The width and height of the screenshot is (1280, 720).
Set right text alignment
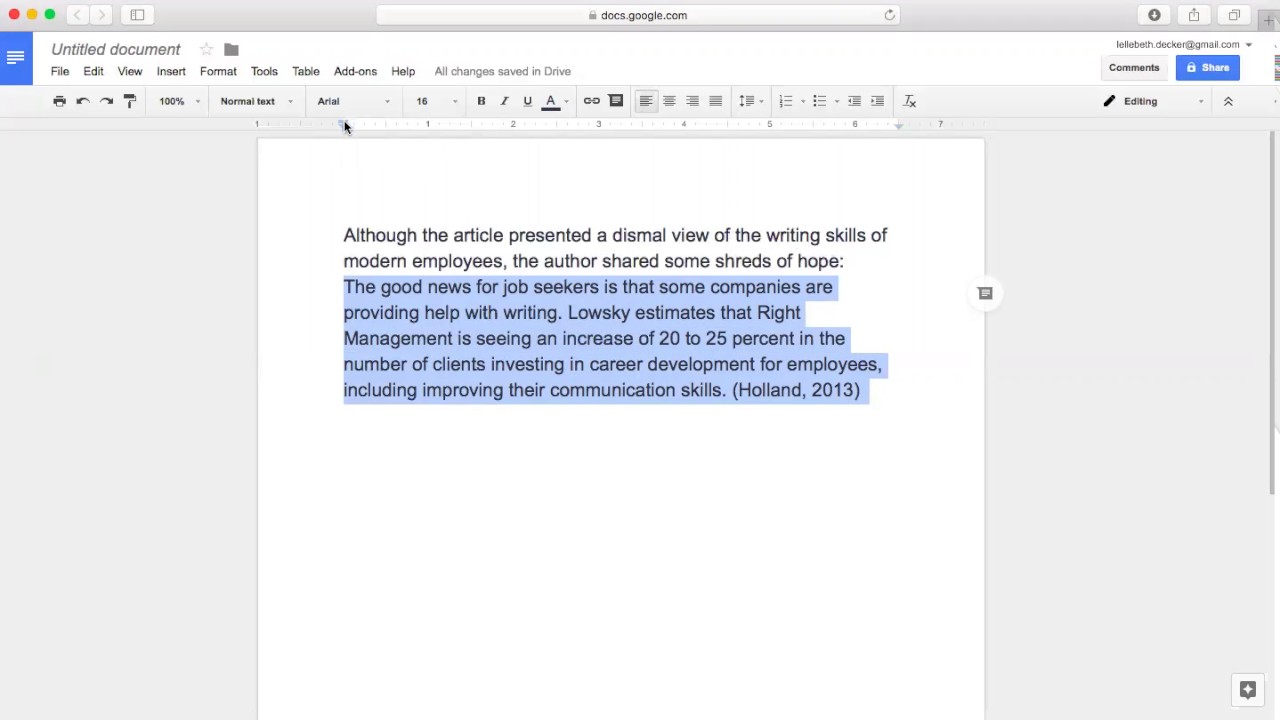[x=692, y=101]
